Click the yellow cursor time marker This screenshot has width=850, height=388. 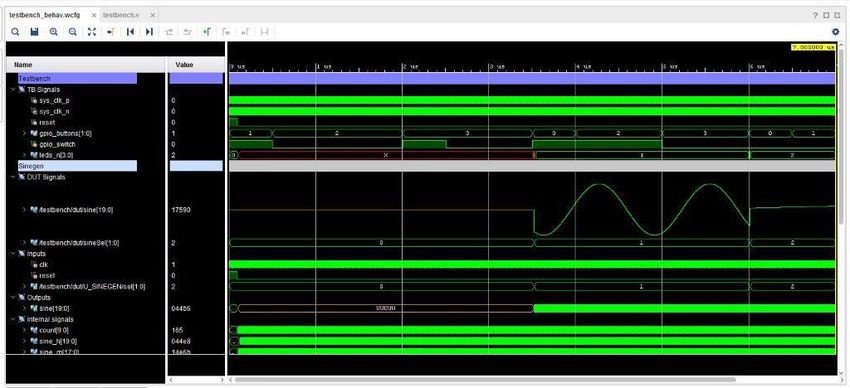coord(814,48)
